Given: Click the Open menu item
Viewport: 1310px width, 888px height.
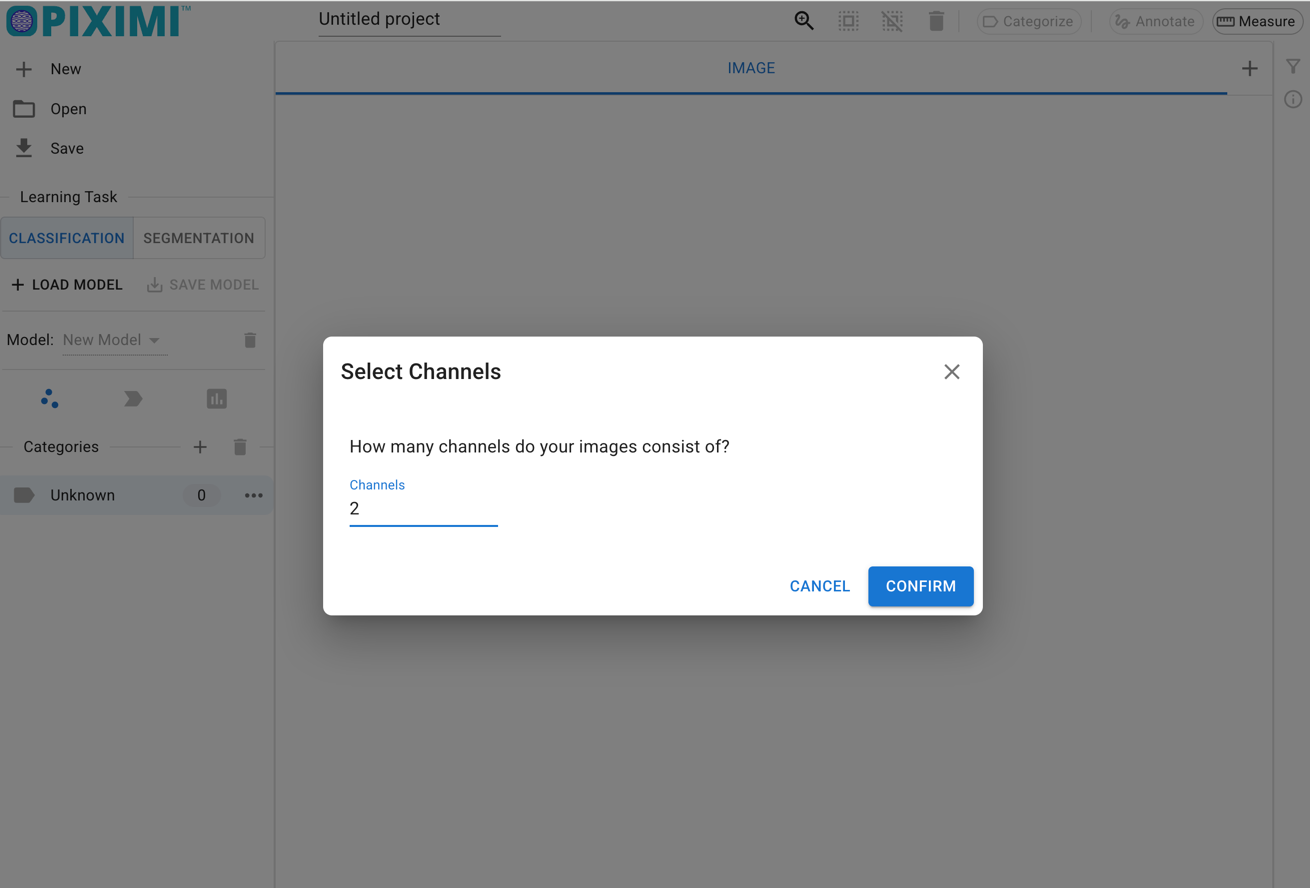Looking at the screenshot, I should [137, 109].
